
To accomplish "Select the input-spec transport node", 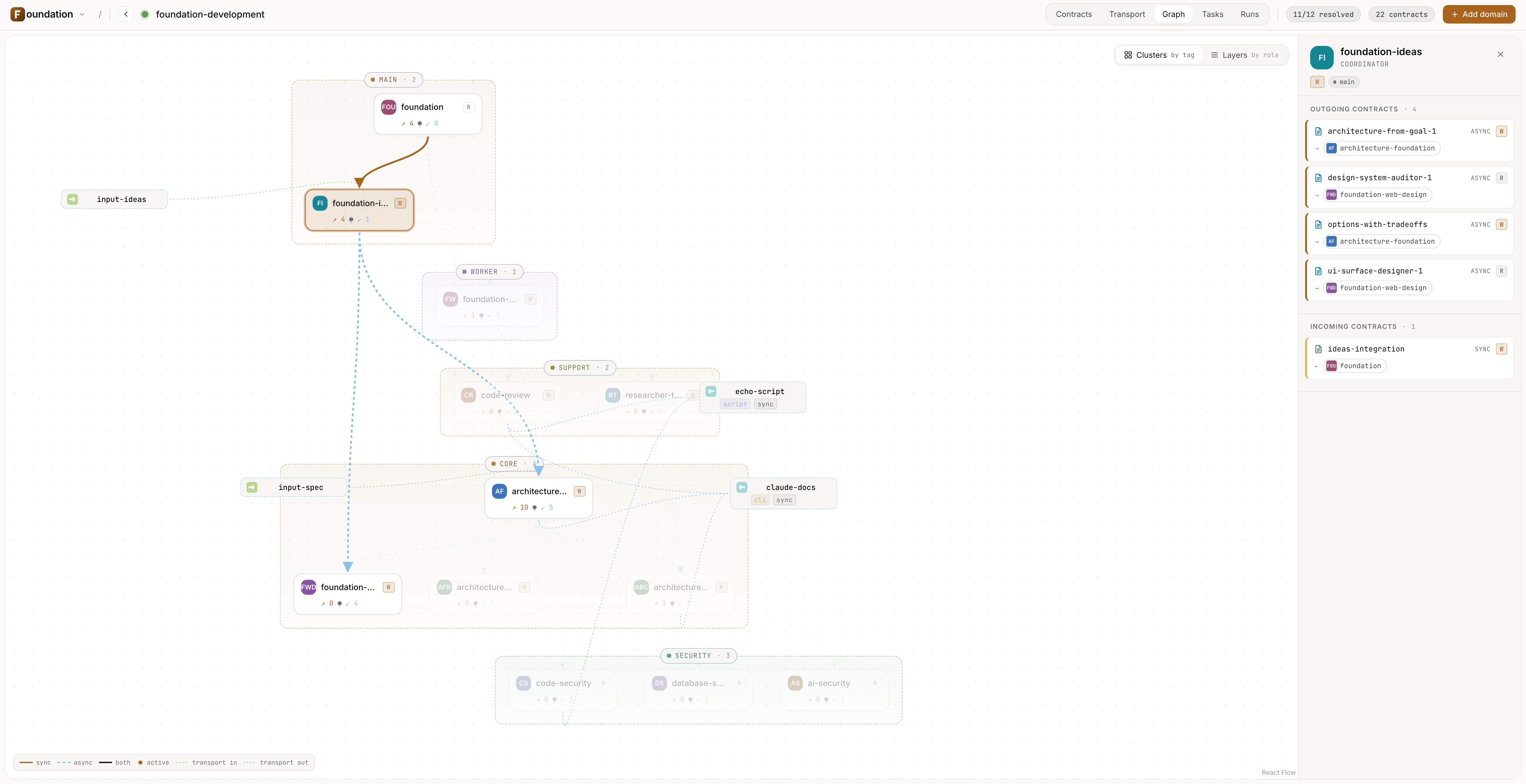I will coord(294,487).
